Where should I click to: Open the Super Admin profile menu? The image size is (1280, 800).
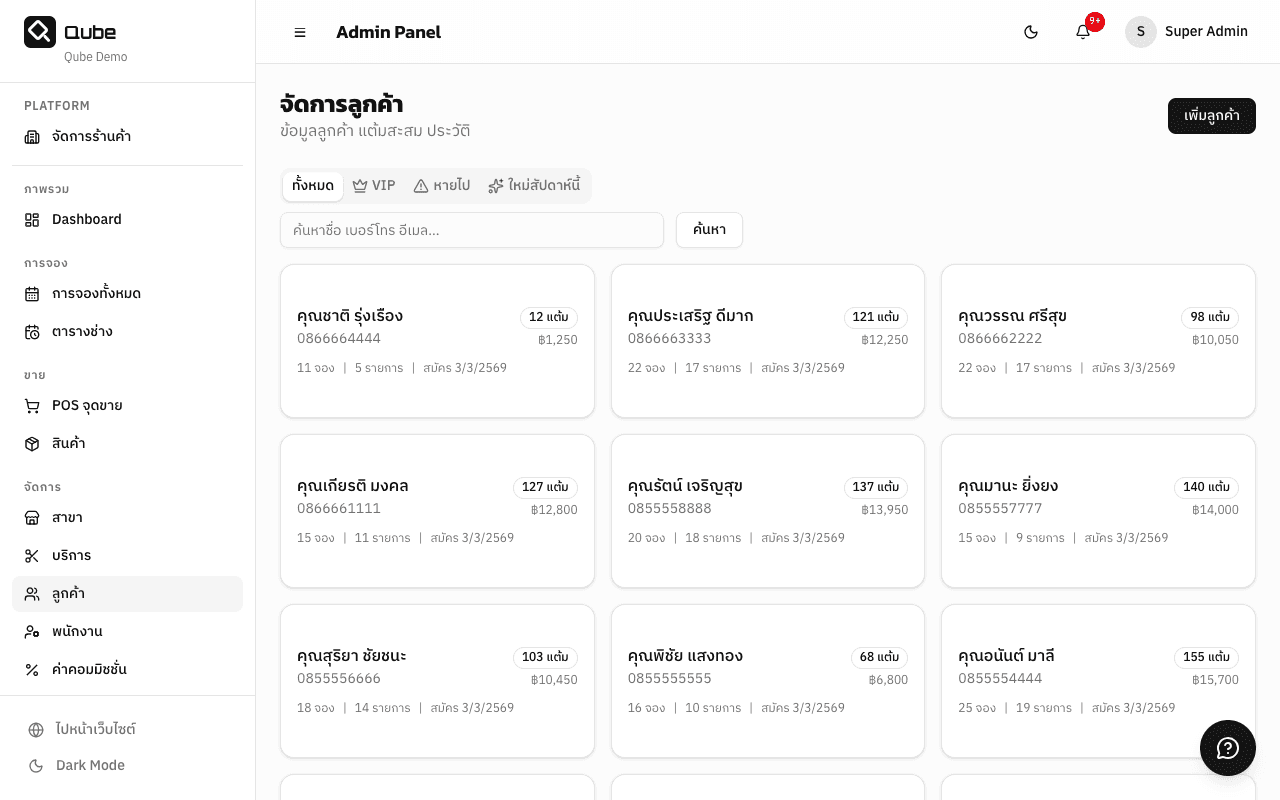click(x=1187, y=32)
